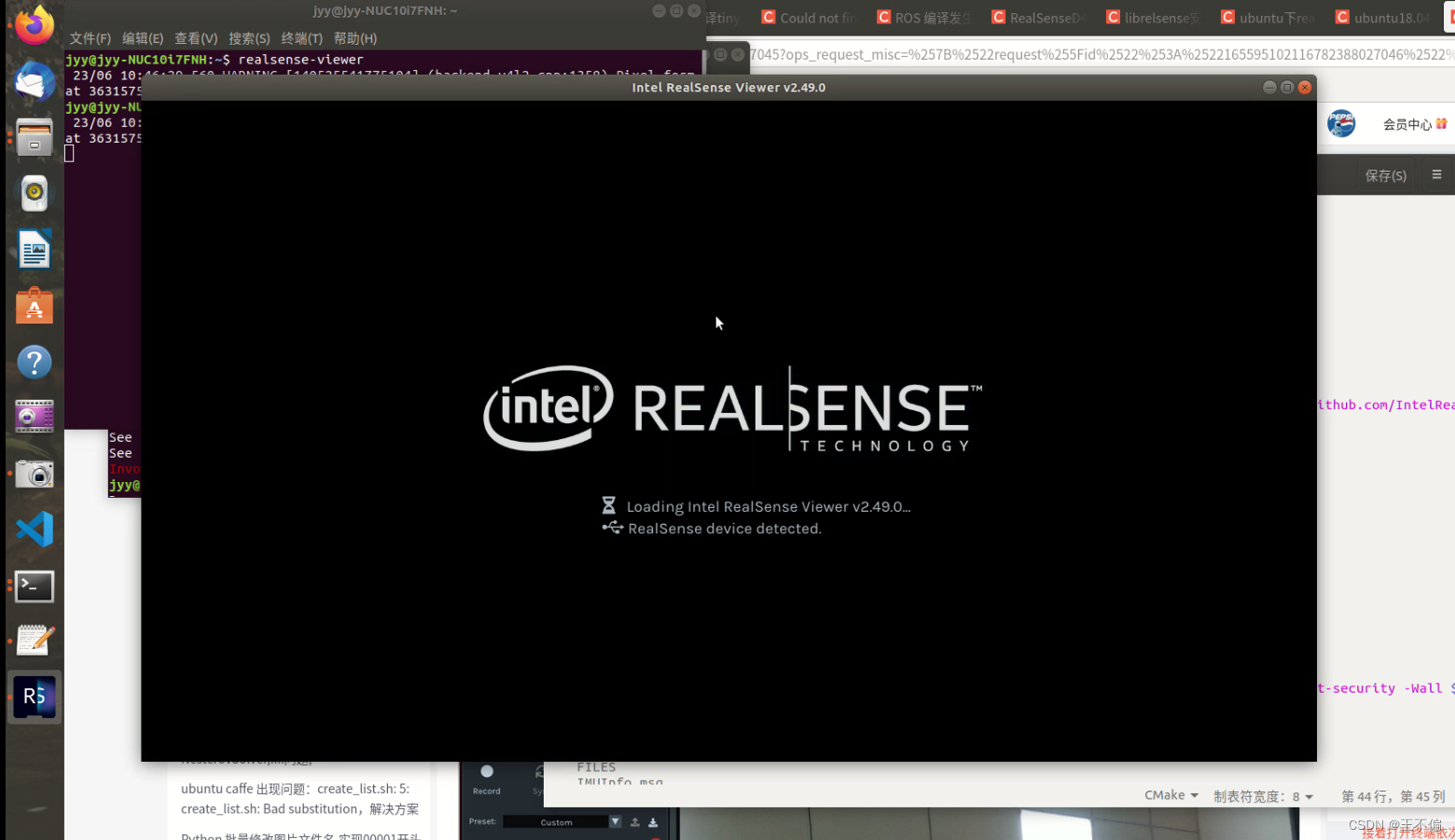The height and width of the screenshot is (840, 1455).
Task: Open Rhythmbox speaker icon in the dock
Action: [35, 193]
